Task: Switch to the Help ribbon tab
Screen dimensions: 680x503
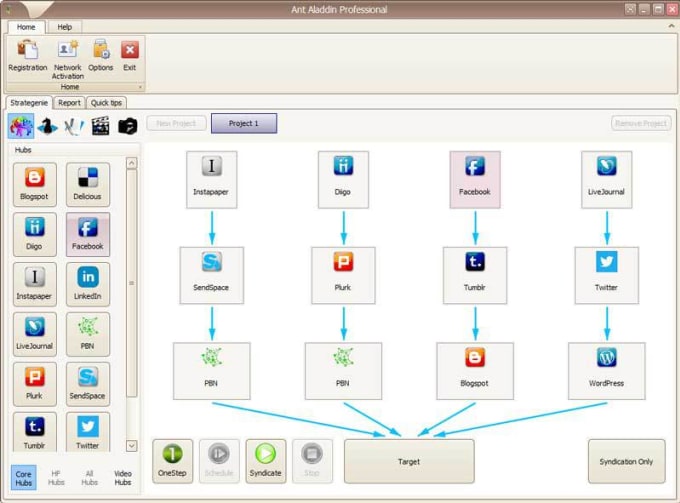Action: tap(65, 27)
